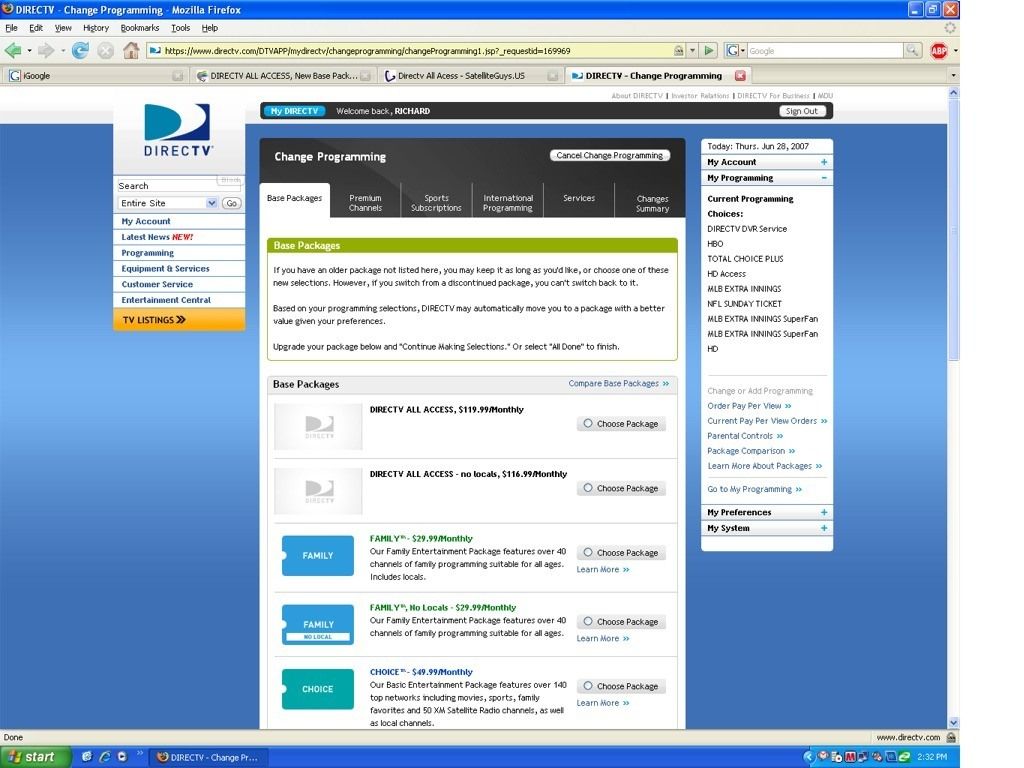
Task: Click the DIRECTV logo
Action: coord(178,130)
